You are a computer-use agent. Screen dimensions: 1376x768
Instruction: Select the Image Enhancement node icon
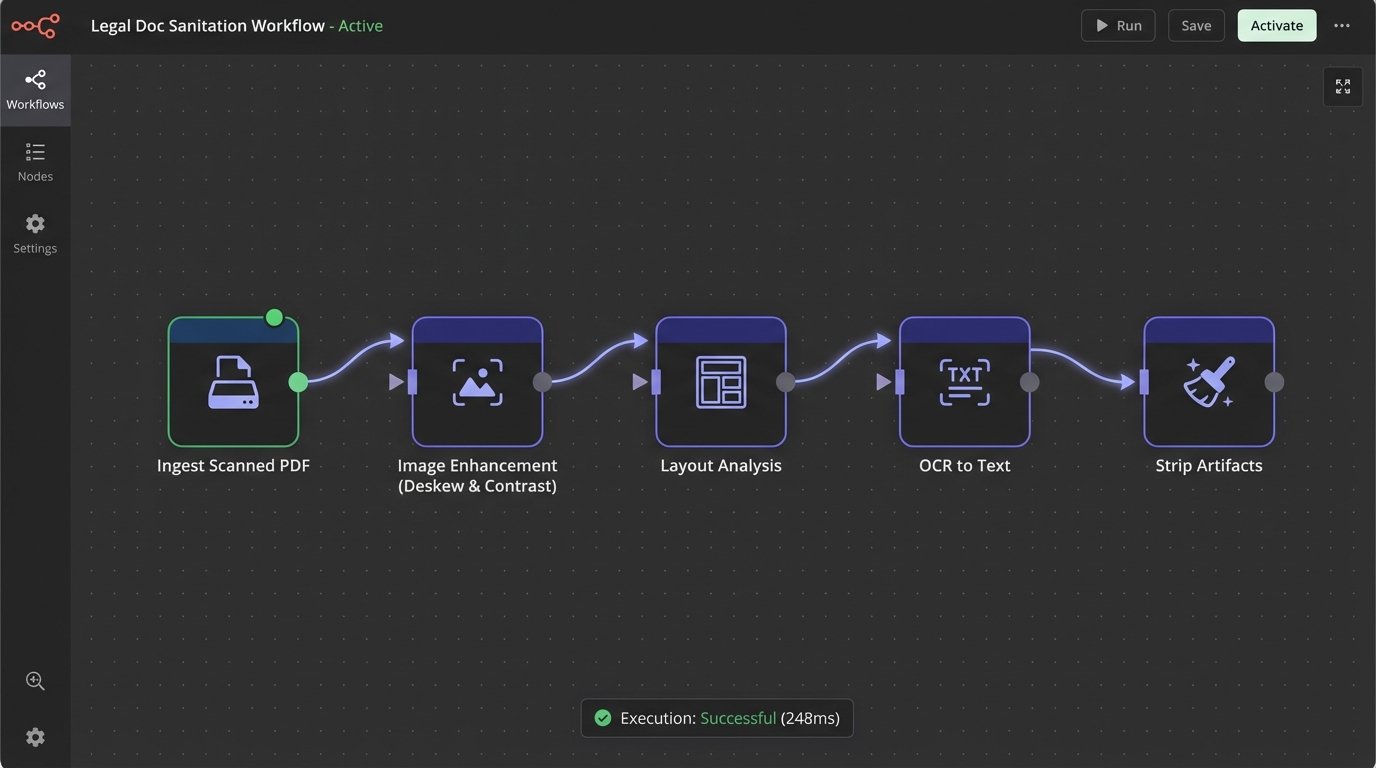[477, 382]
